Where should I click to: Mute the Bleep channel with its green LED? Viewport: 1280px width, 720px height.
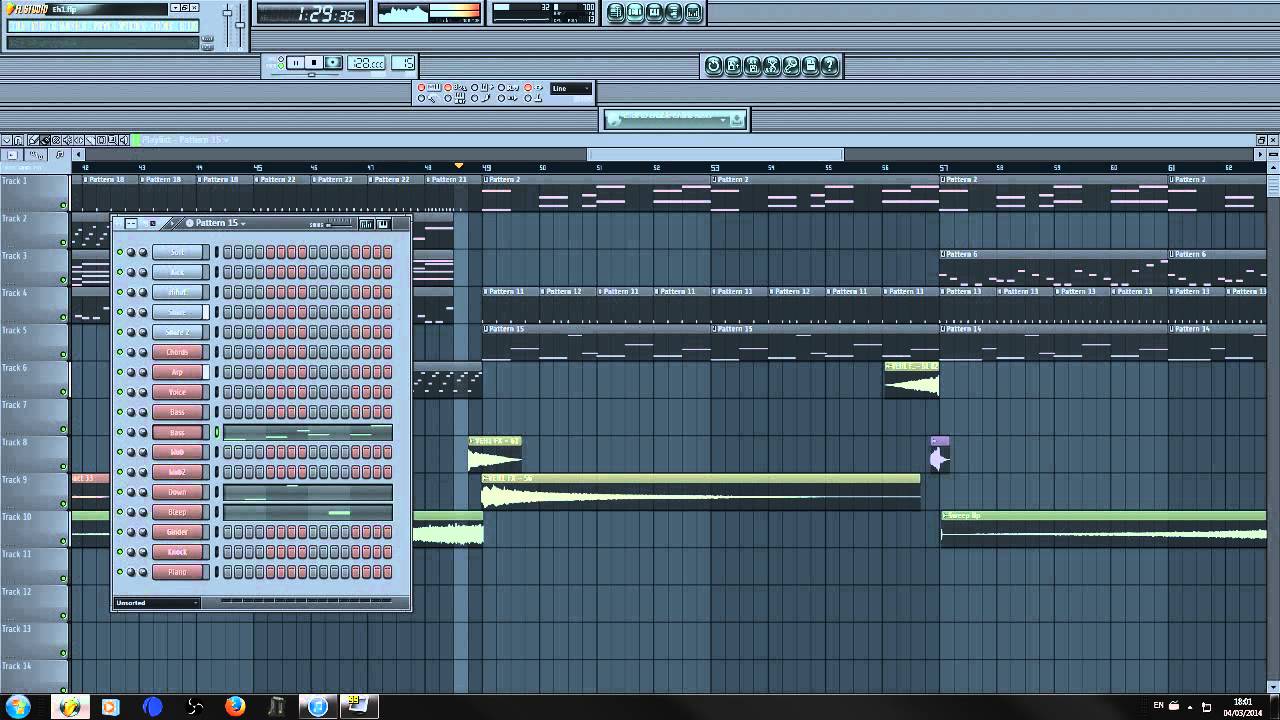[x=120, y=512]
